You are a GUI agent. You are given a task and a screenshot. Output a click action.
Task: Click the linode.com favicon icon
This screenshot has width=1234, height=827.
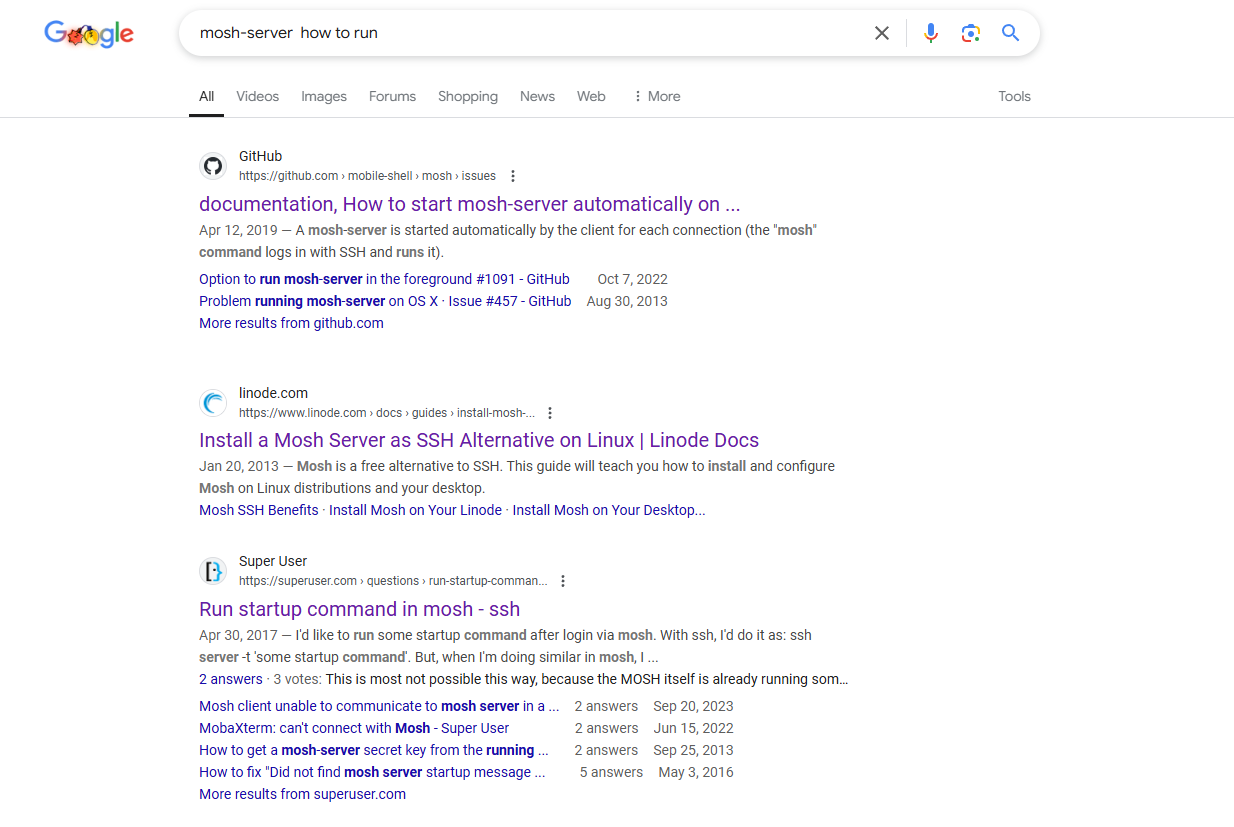coord(212,403)
